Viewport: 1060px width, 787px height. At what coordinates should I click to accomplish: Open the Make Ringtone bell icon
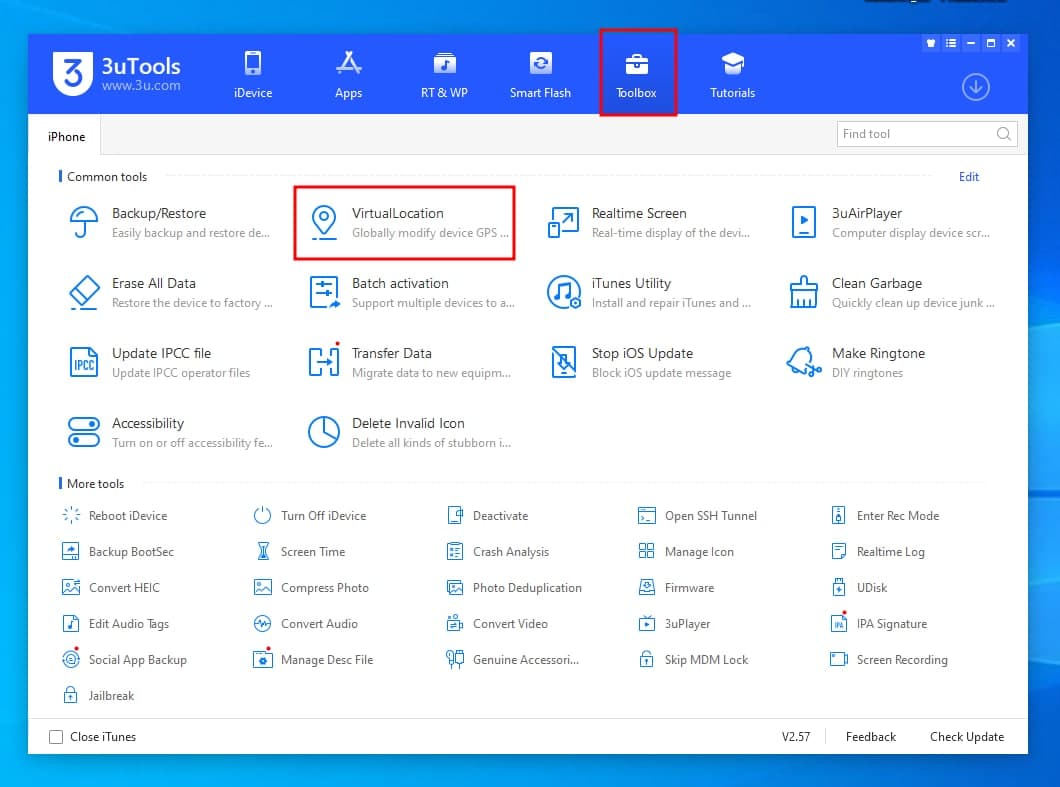coord(804,362)
